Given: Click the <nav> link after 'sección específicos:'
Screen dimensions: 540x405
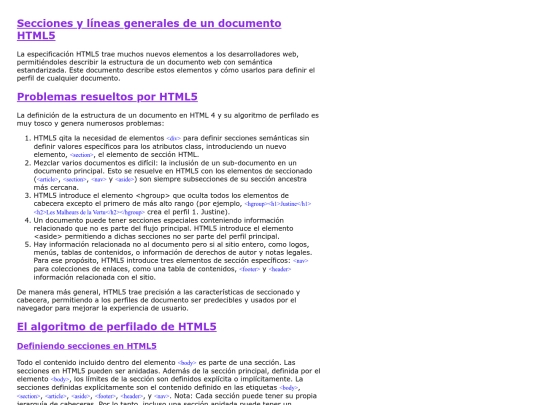Looking at the screenshot, I should (301, 261).
